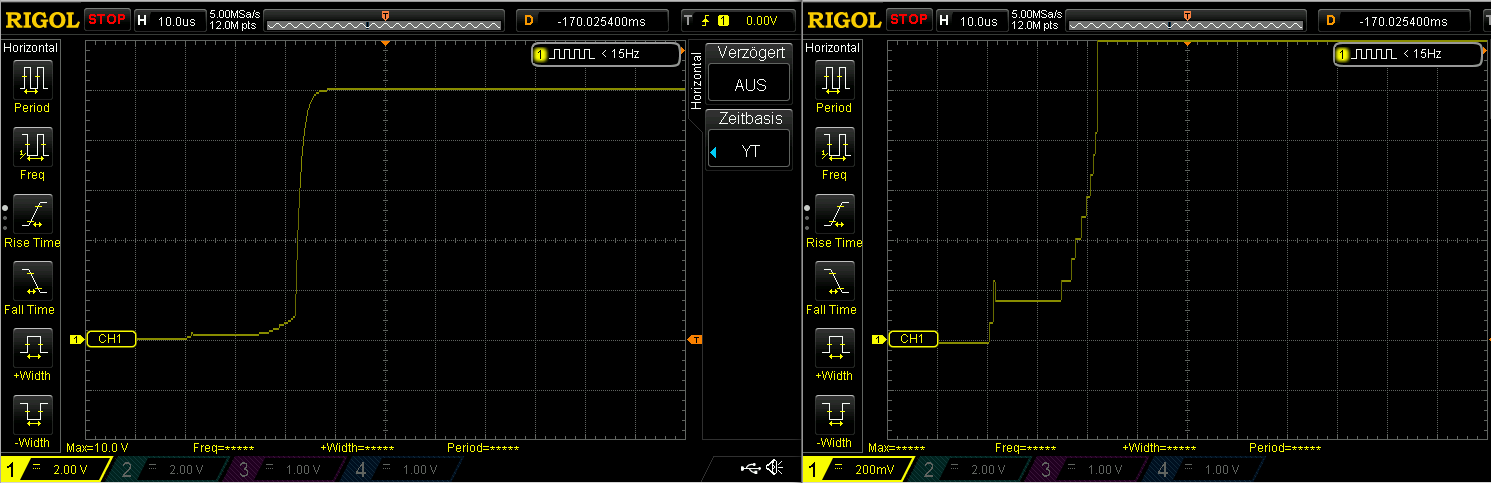Select Rise Time icon on left scope
This screenshot has height=483, width=1491.
click(x=32, y=214)
